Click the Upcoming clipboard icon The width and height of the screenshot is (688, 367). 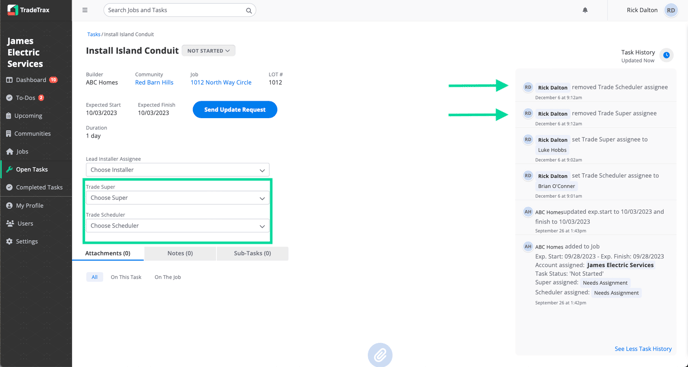coord(9,116)
